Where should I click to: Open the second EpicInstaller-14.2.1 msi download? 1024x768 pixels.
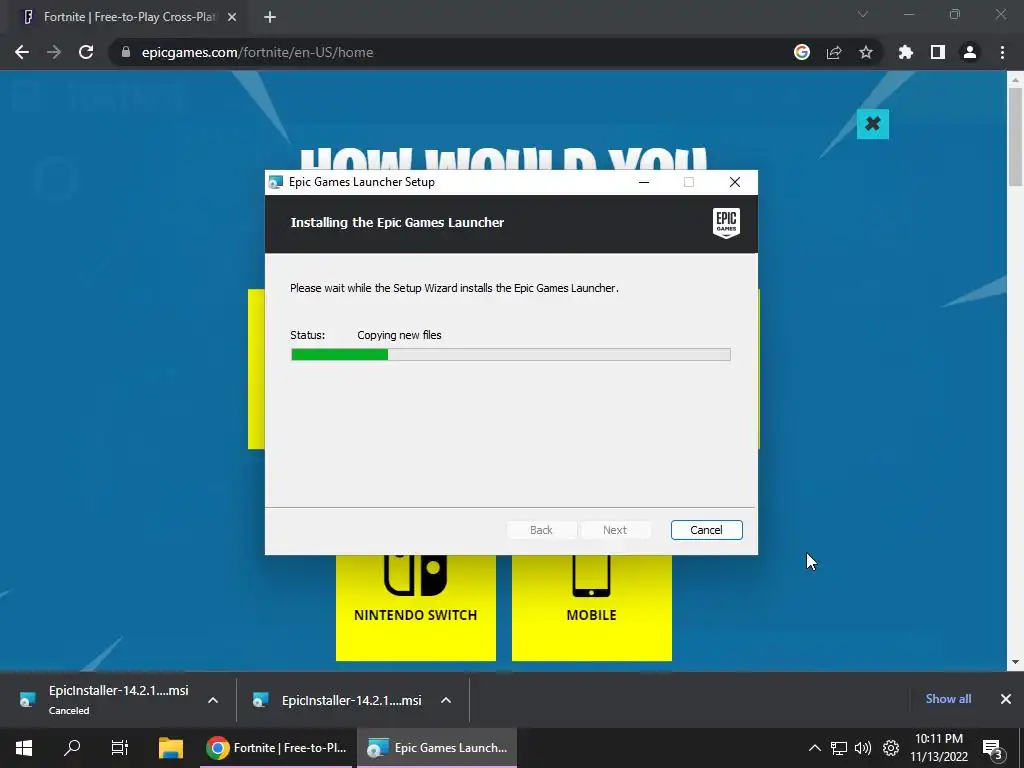click(x=340, y=700)
